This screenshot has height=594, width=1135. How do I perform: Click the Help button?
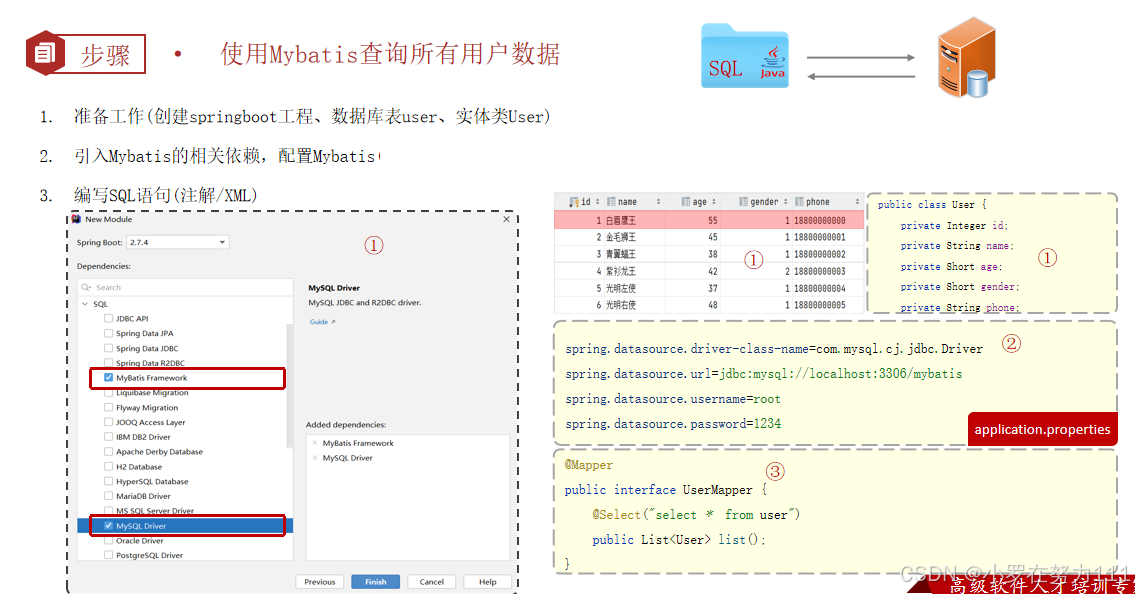tap(488, 582)
